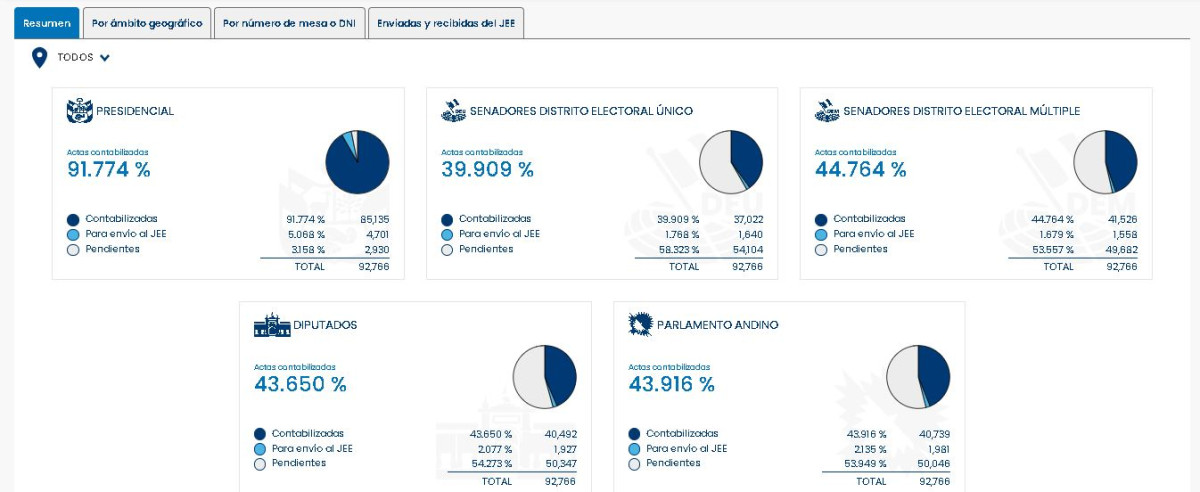This screenshot has width=1200, height=492.
Task: Click Pendientes color dot in Senadores Único card
Action: pos(447,249)
